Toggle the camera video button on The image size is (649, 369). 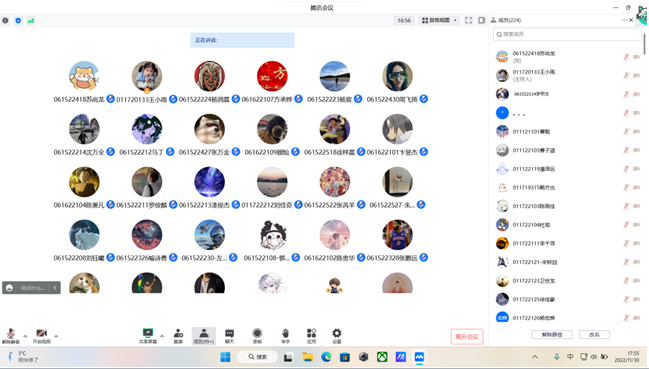click(x=41, y=336)
